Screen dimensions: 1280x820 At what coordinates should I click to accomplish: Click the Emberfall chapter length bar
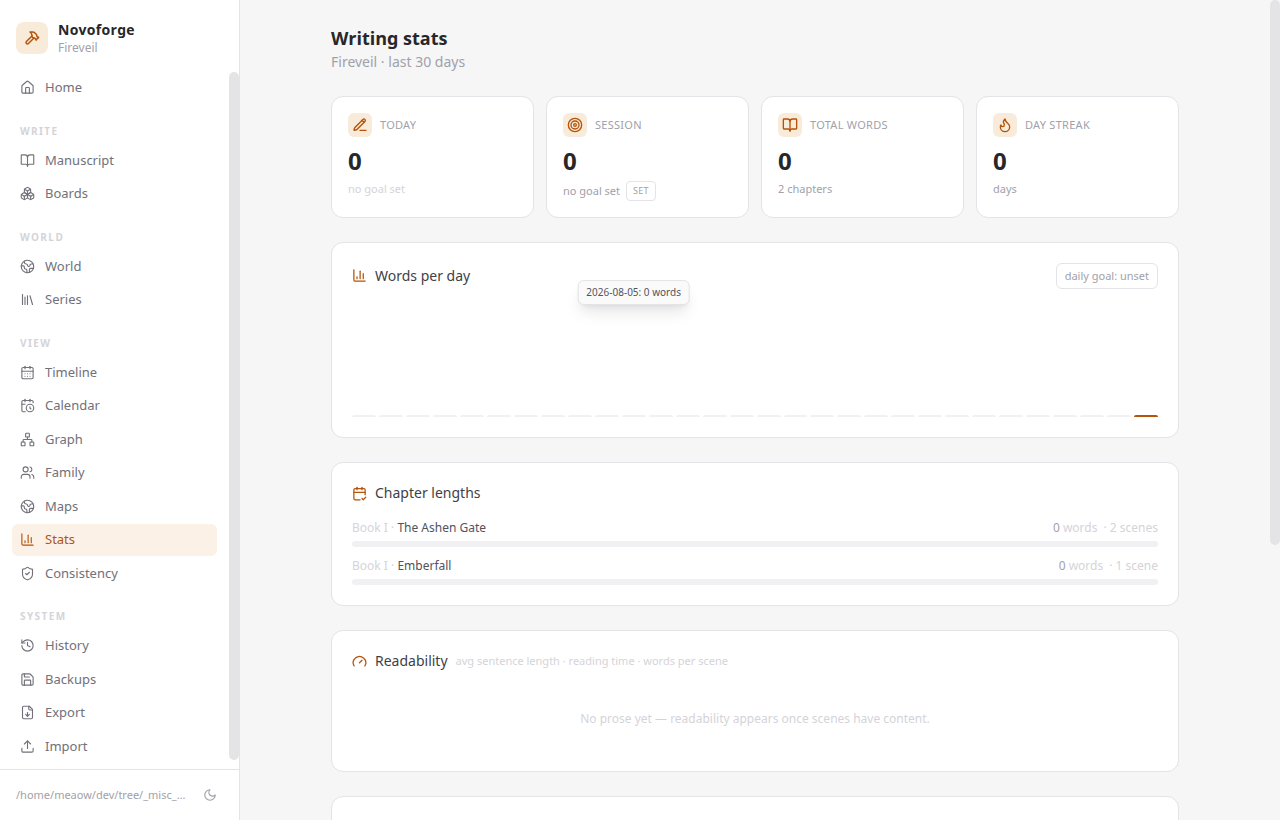pos(755,582)
